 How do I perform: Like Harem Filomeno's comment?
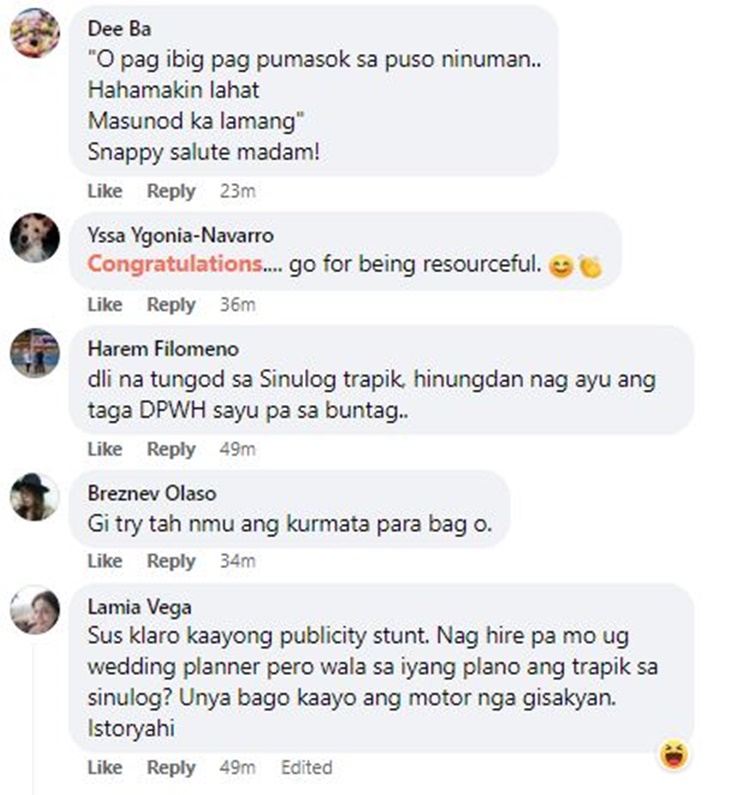coord(105,449)
